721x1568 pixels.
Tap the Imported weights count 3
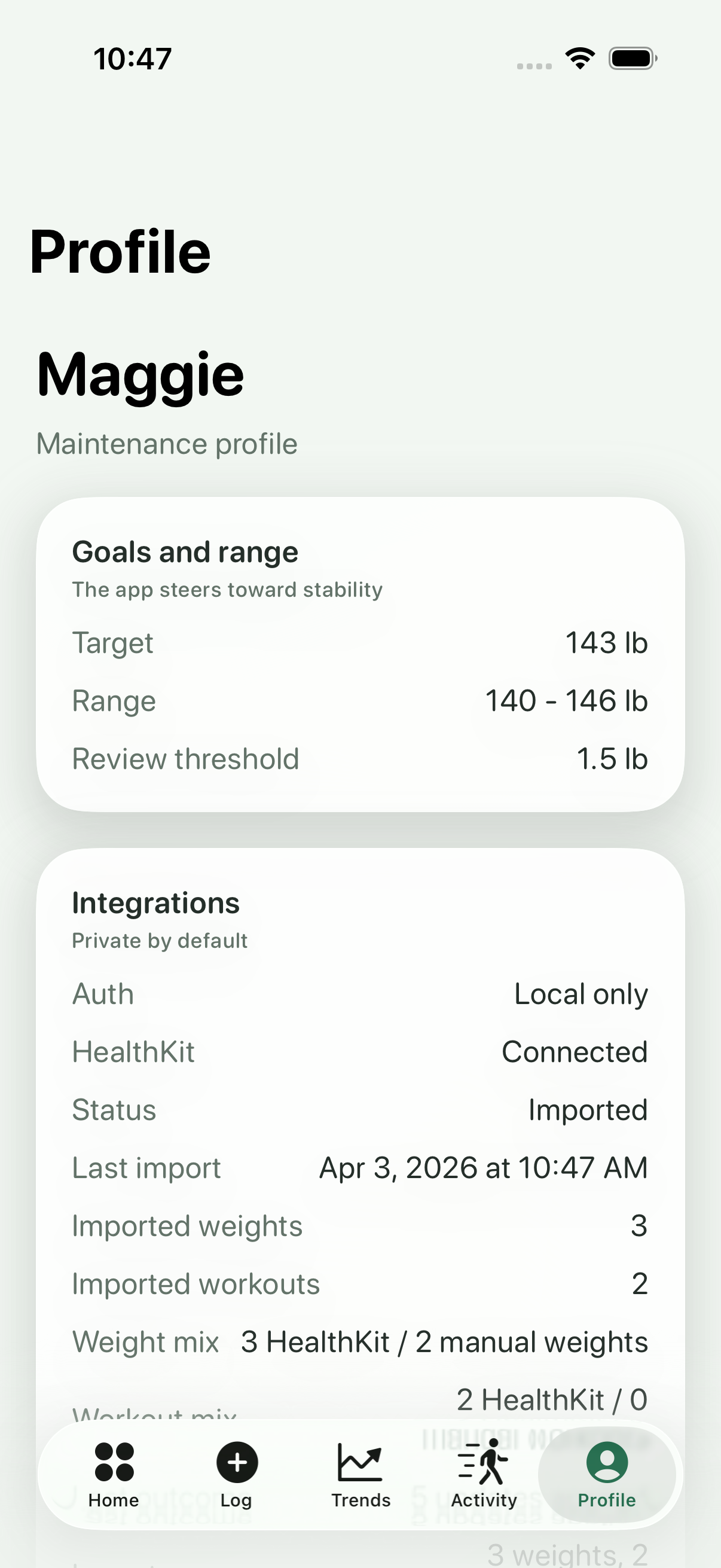coord(639,1225)
